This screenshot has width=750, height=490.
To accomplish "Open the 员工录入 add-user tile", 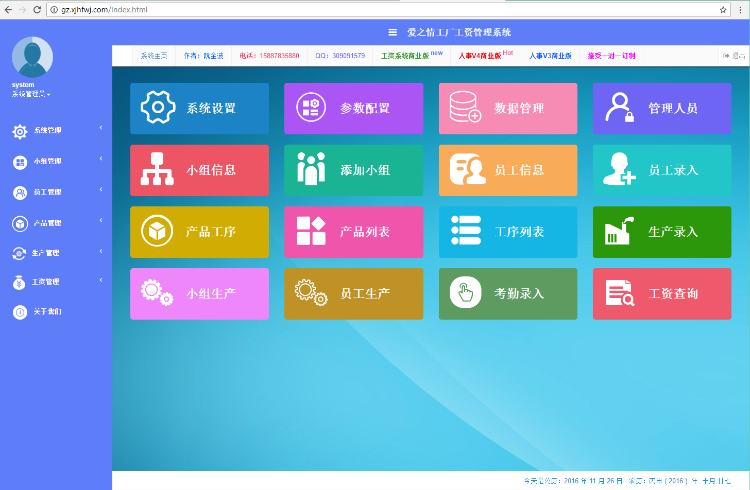I will point(662,170).
